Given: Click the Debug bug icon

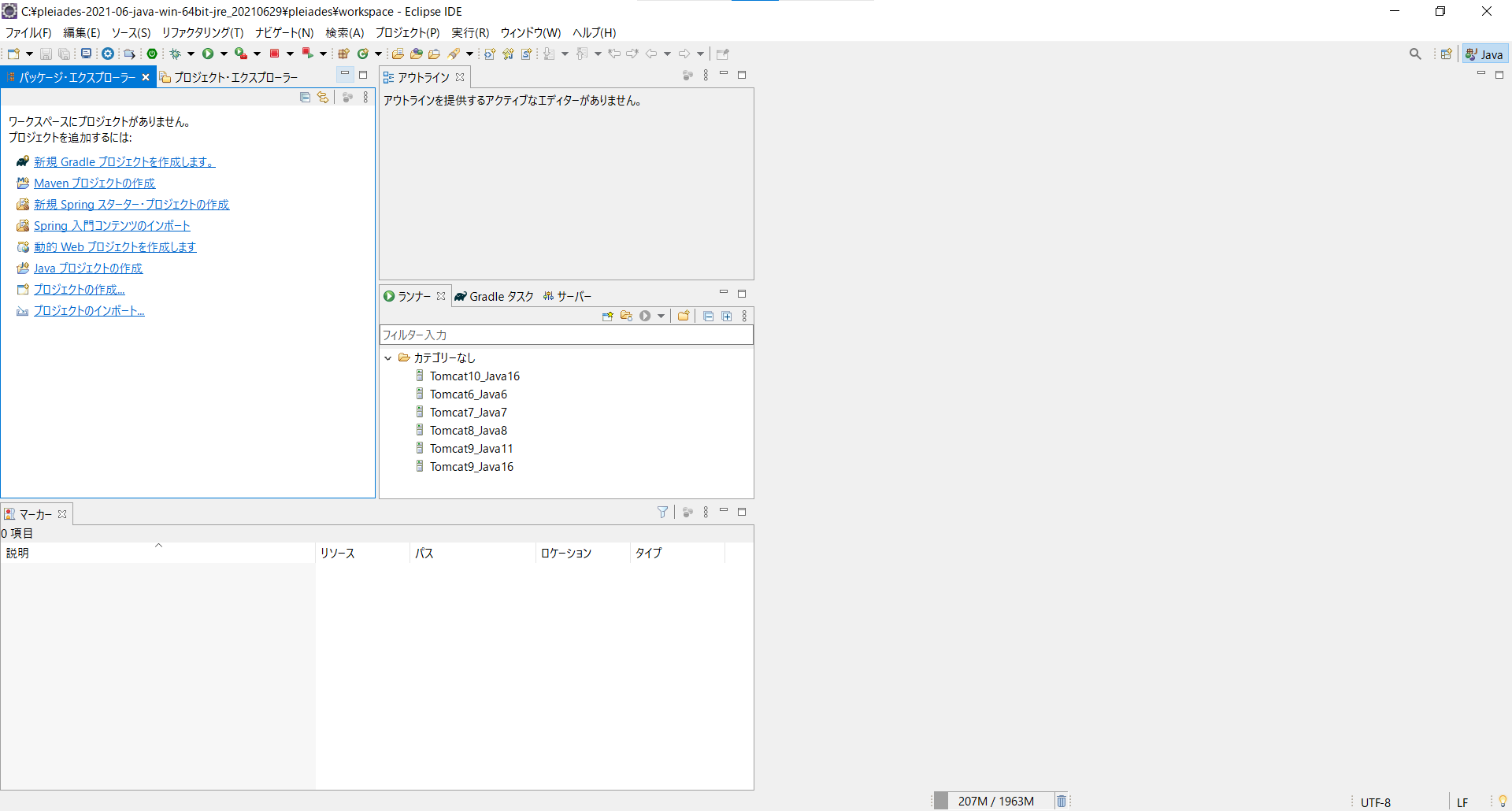Looking at the screenshot, I should point(176,54).
